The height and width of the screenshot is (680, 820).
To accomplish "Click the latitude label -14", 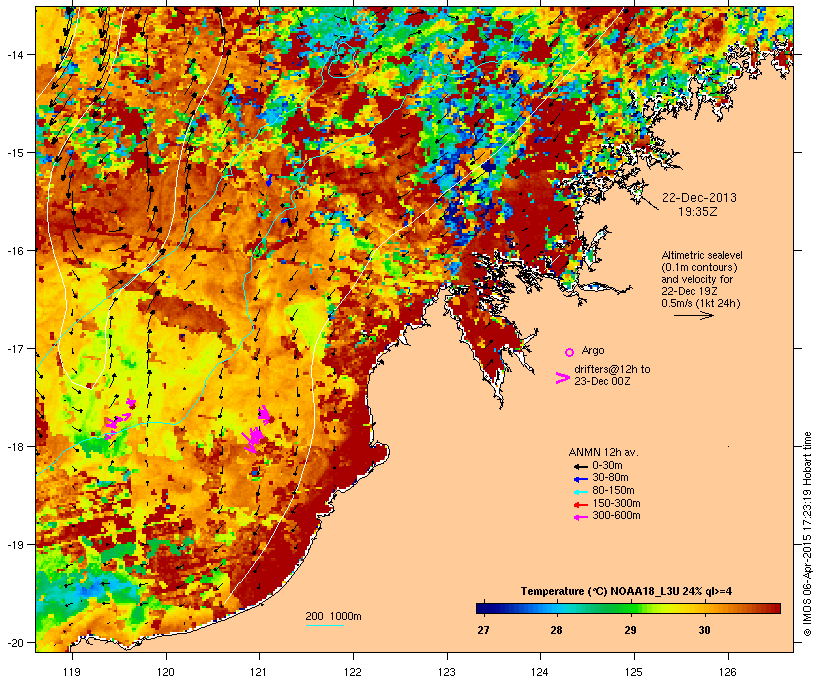I will (x=14, y=55).
